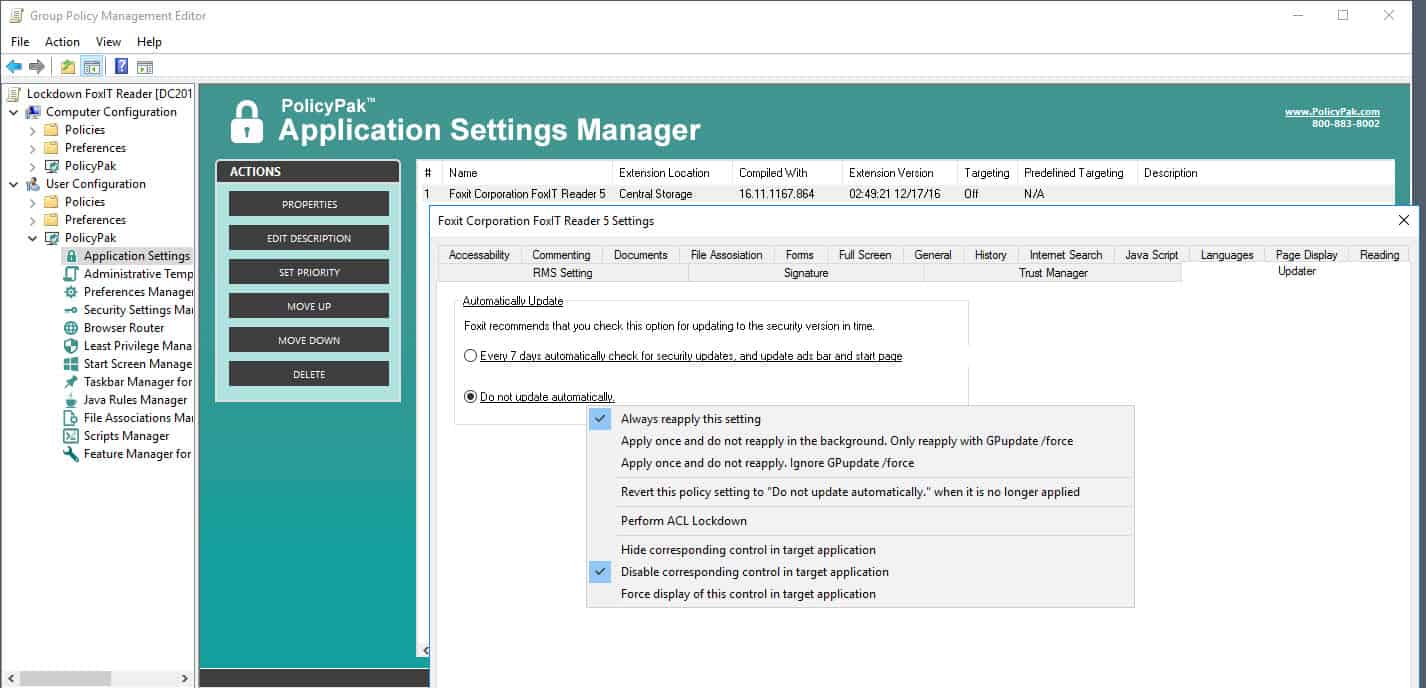Select Every 7 days automatically check radio button
Screen dimensions: 1426x688
click(x=470, y=356)
